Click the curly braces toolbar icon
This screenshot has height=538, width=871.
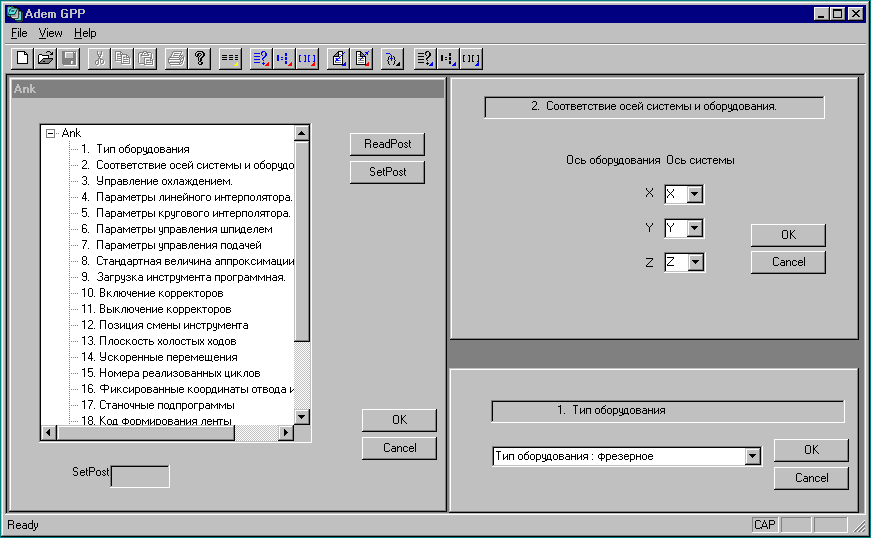(x=392, y=58)
